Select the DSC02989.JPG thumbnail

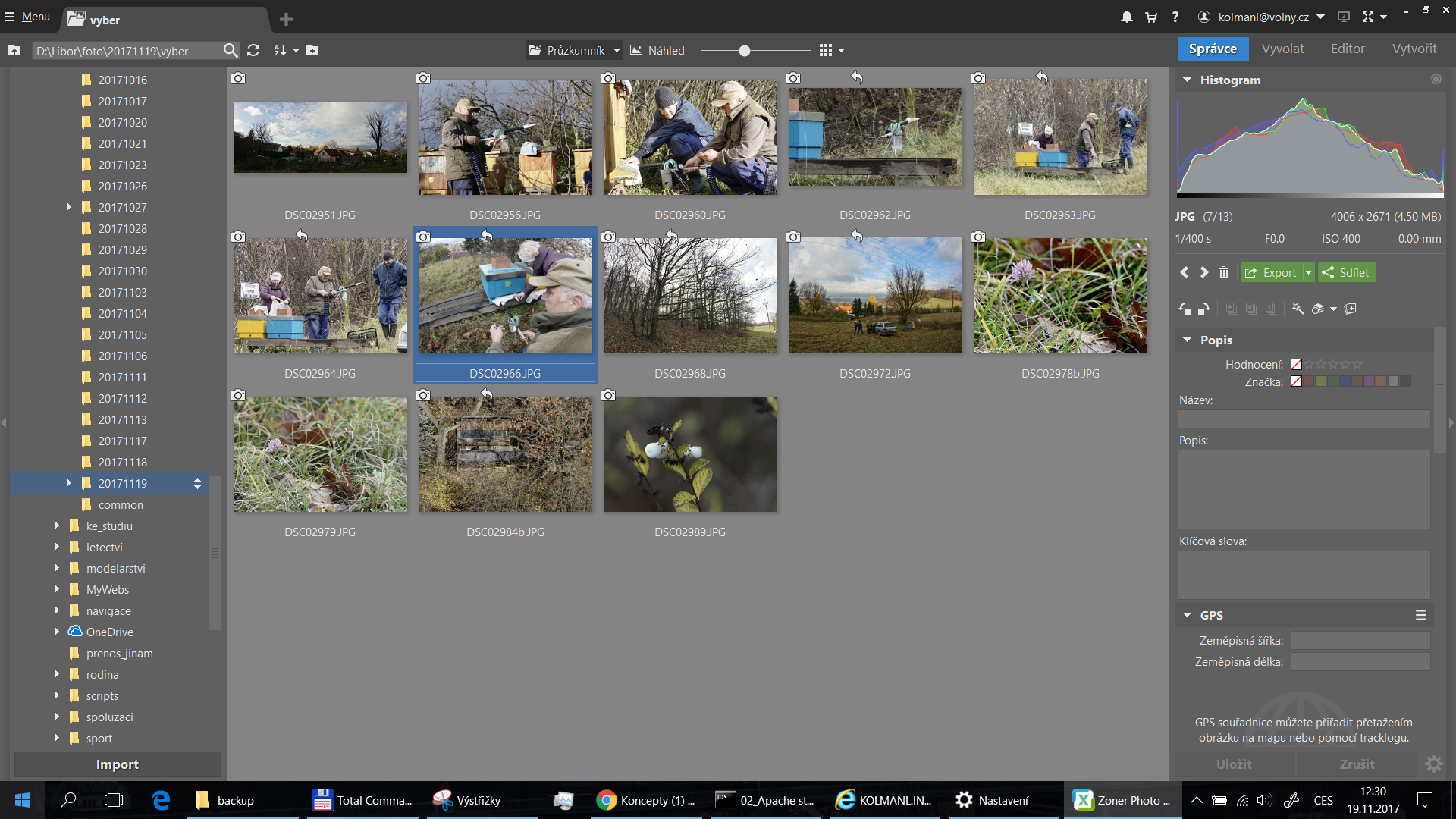[689, 454]
